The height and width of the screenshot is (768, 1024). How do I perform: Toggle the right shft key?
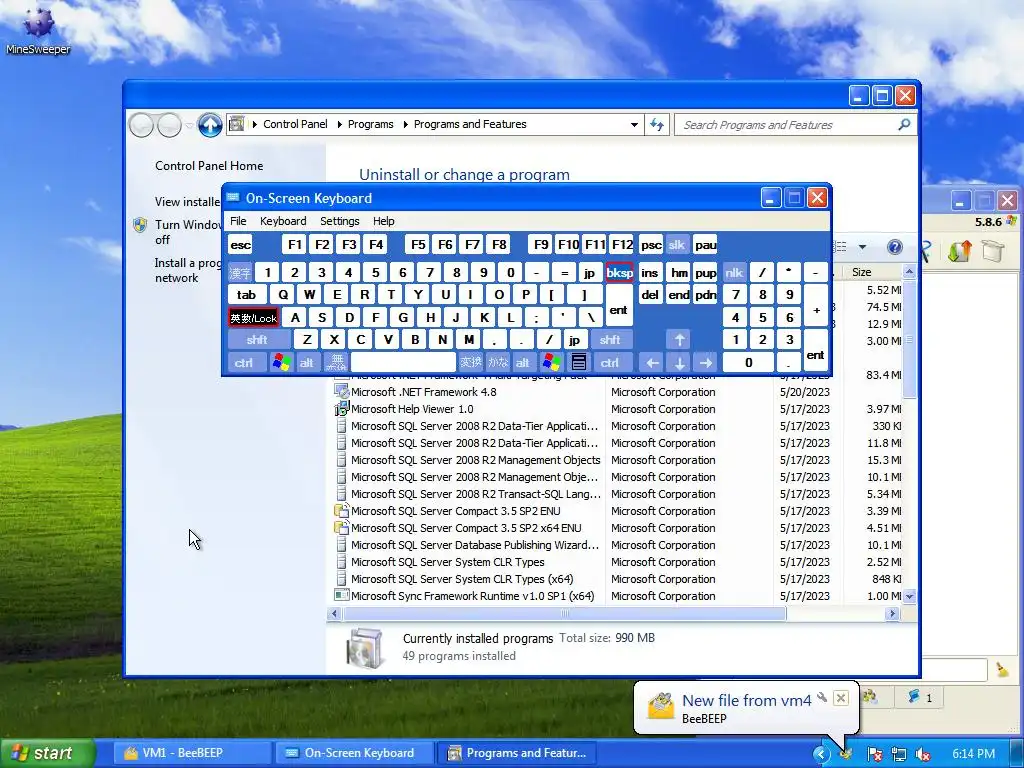pos(611,340)
